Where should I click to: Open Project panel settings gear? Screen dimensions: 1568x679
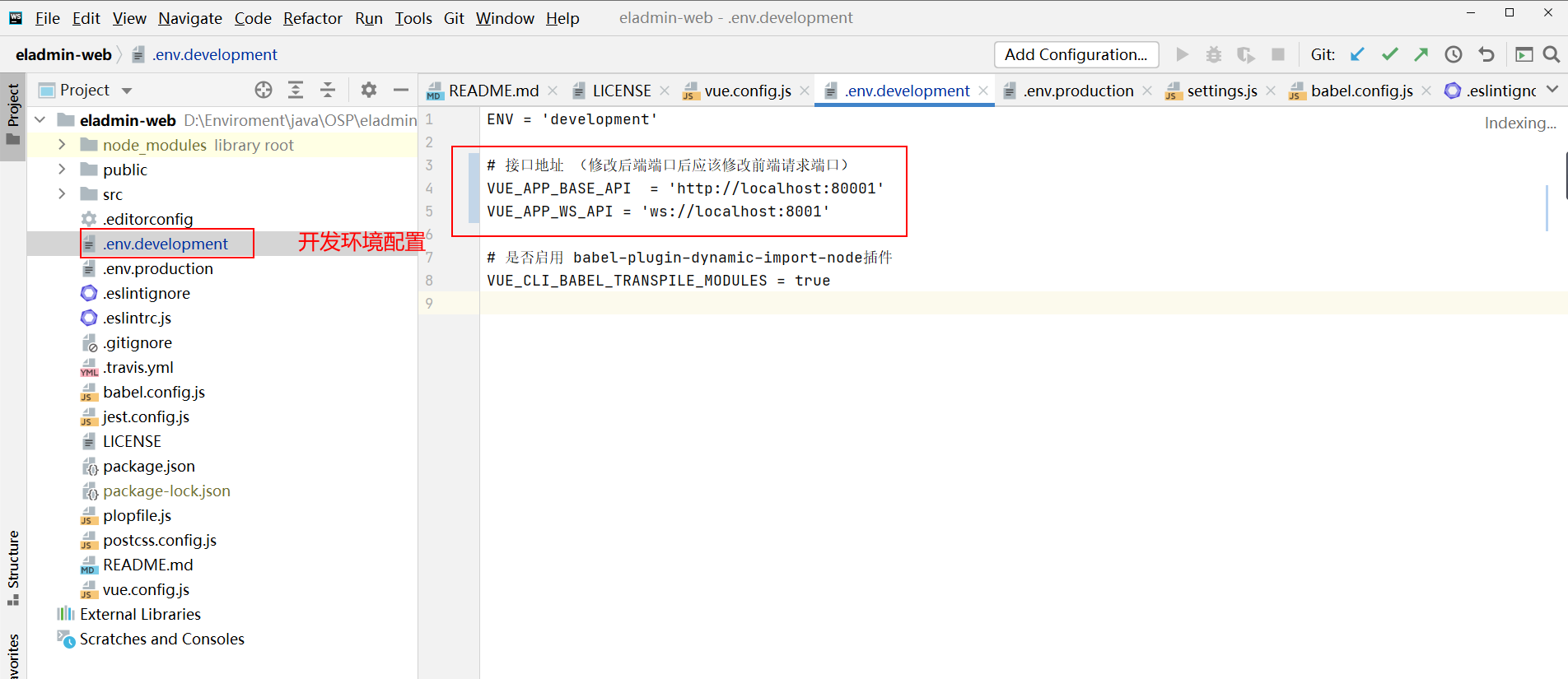369,91
